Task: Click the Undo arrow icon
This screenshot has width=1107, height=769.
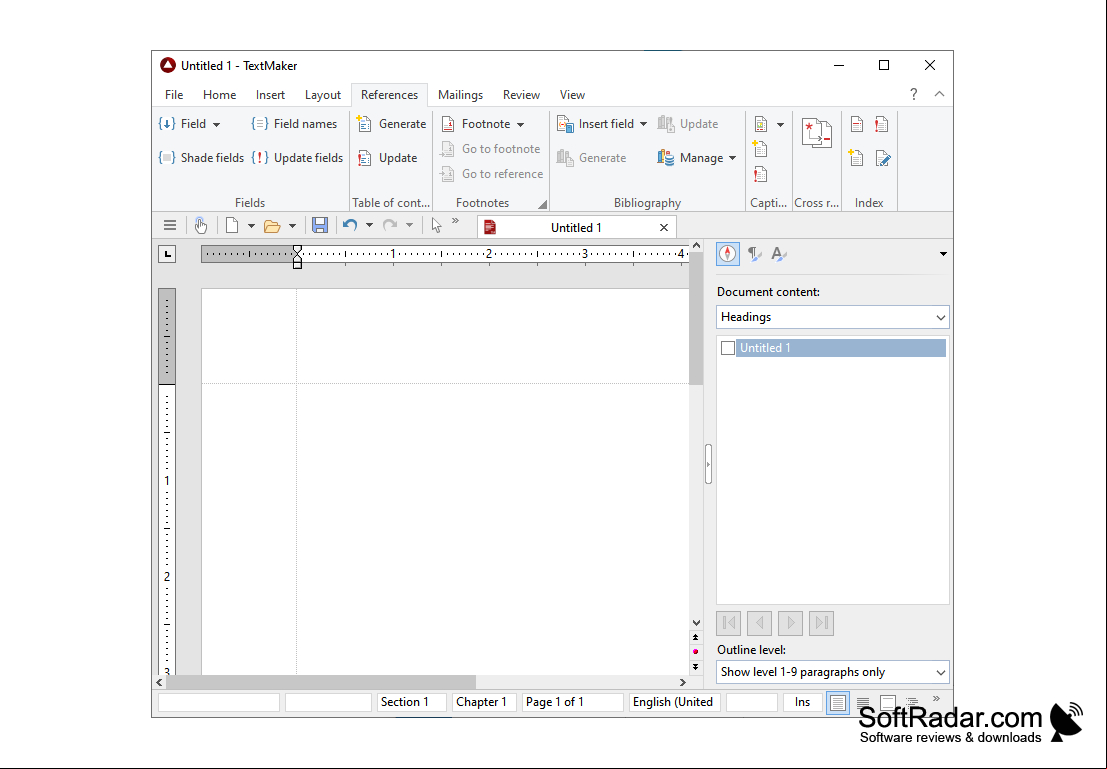Action: tap(350, 226)
